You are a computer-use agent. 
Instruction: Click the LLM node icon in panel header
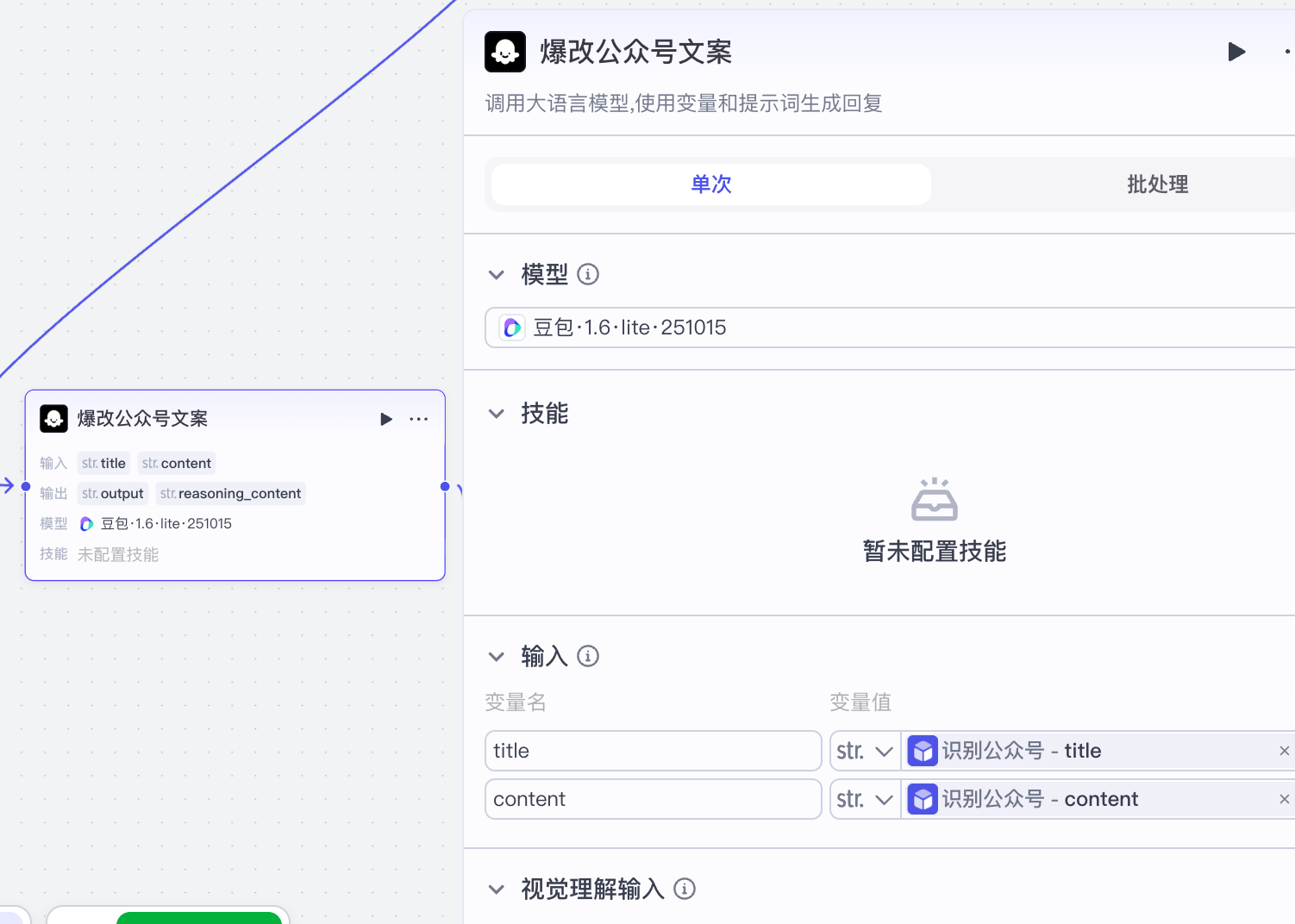[x=505, y=52]
